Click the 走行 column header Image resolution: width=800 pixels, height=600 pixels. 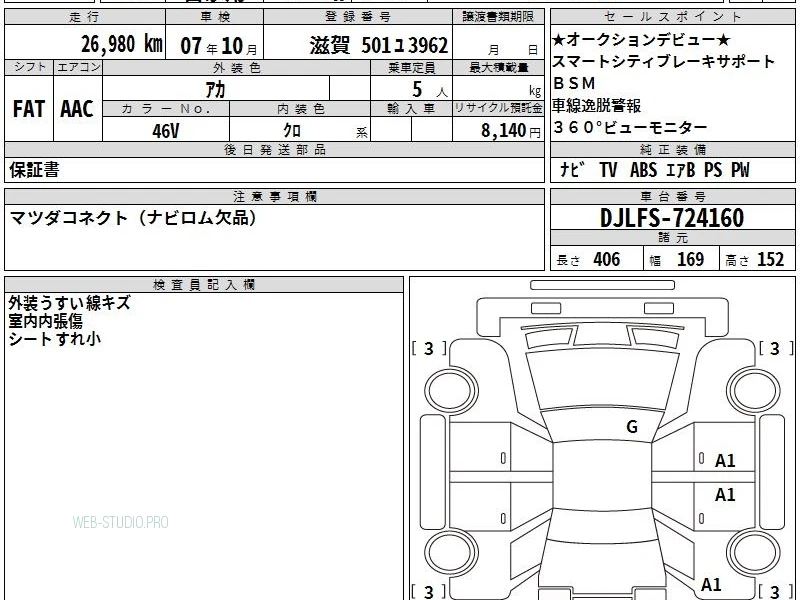pyautogui.click(x=85, y=17)
